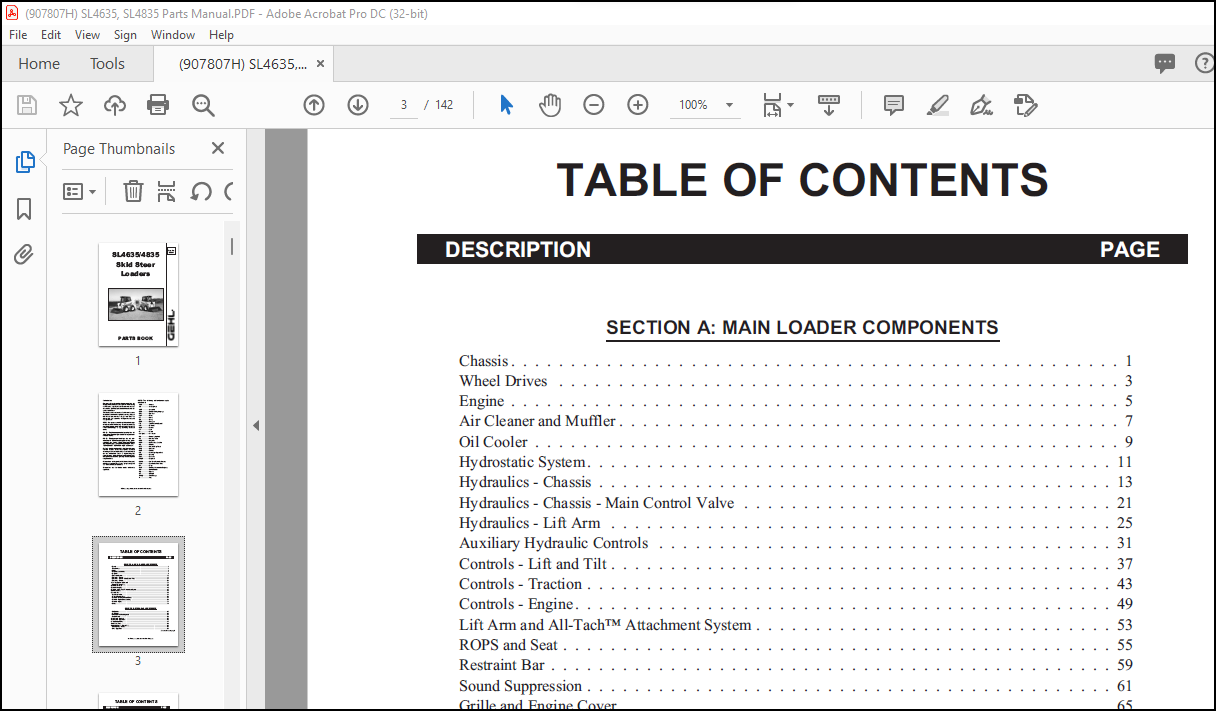Open notifications chat bubble icon
1216x711 pixels.
click(1165, 64)
